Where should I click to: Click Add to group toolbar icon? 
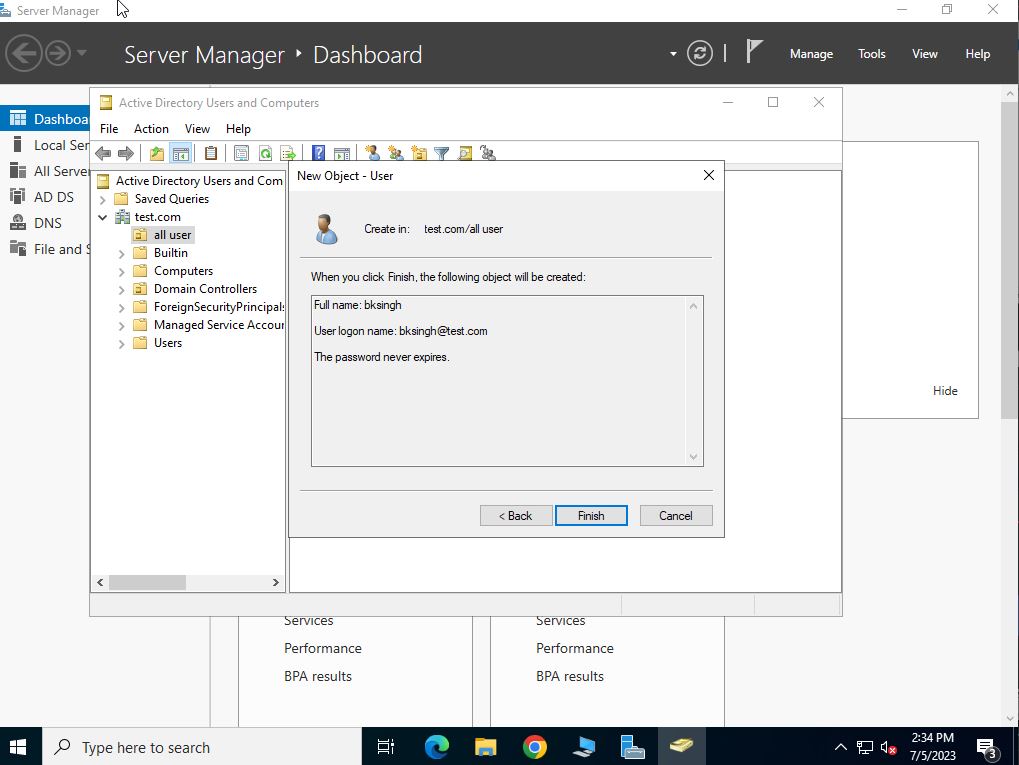tap(487, 153)
